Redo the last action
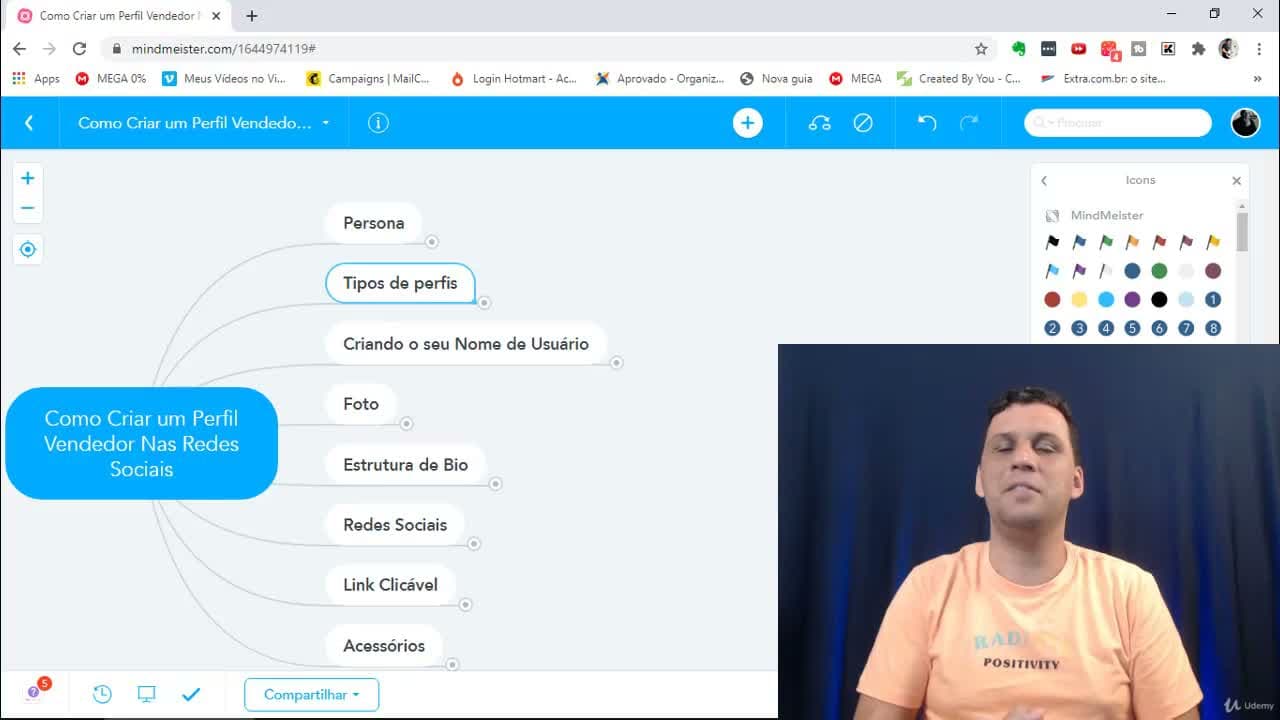 969,123
